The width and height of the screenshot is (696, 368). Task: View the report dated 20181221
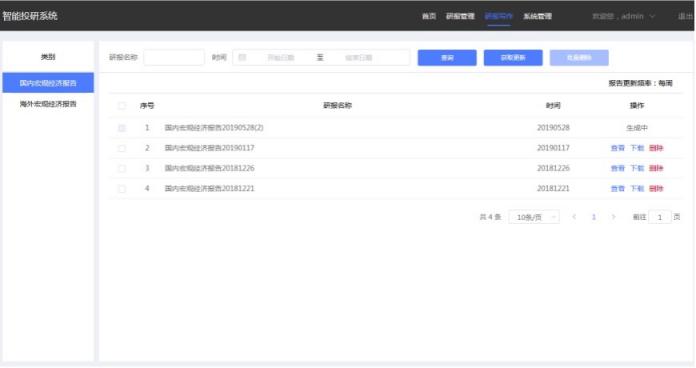pyautogui.click(x=617, y=189)
